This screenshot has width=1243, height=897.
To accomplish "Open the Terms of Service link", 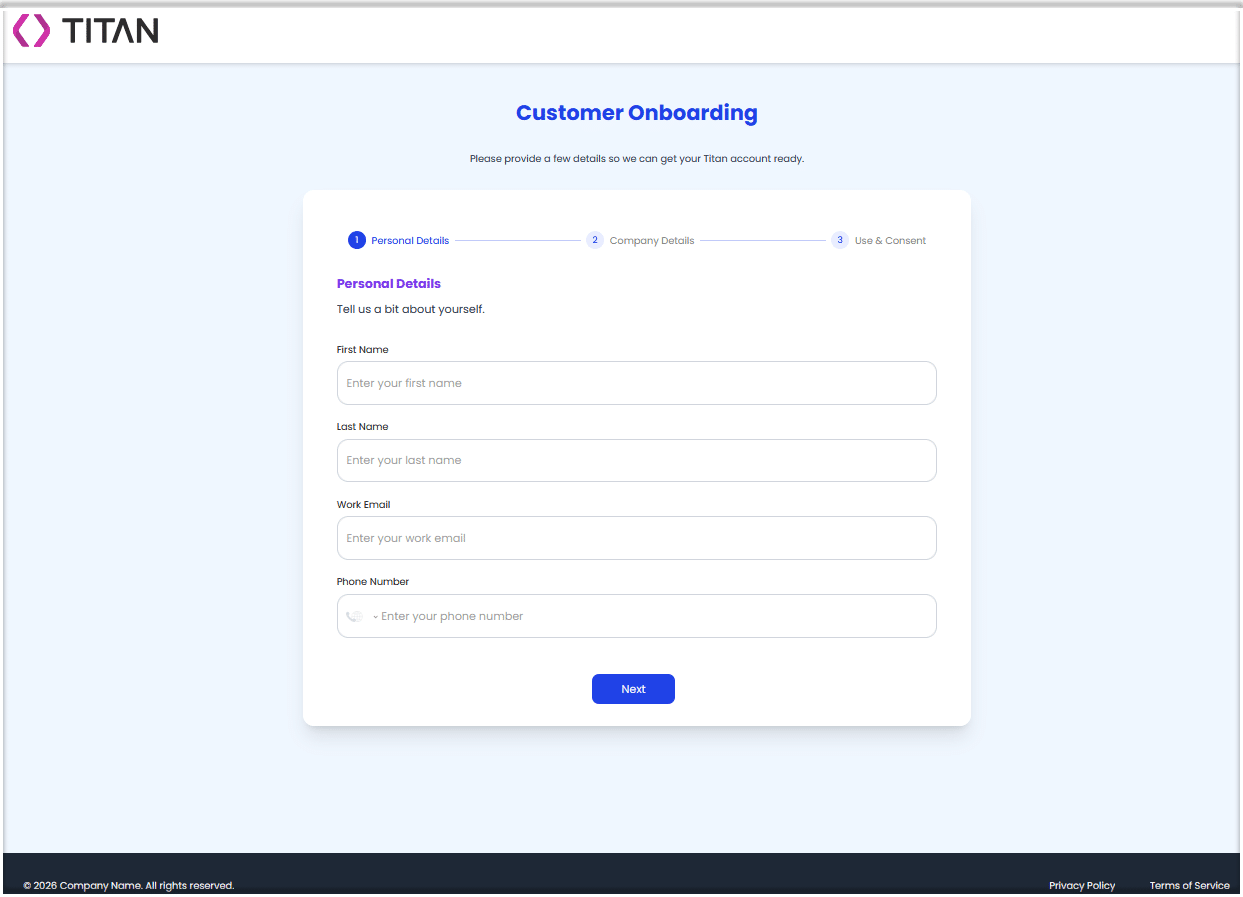I will (1189, 885).
